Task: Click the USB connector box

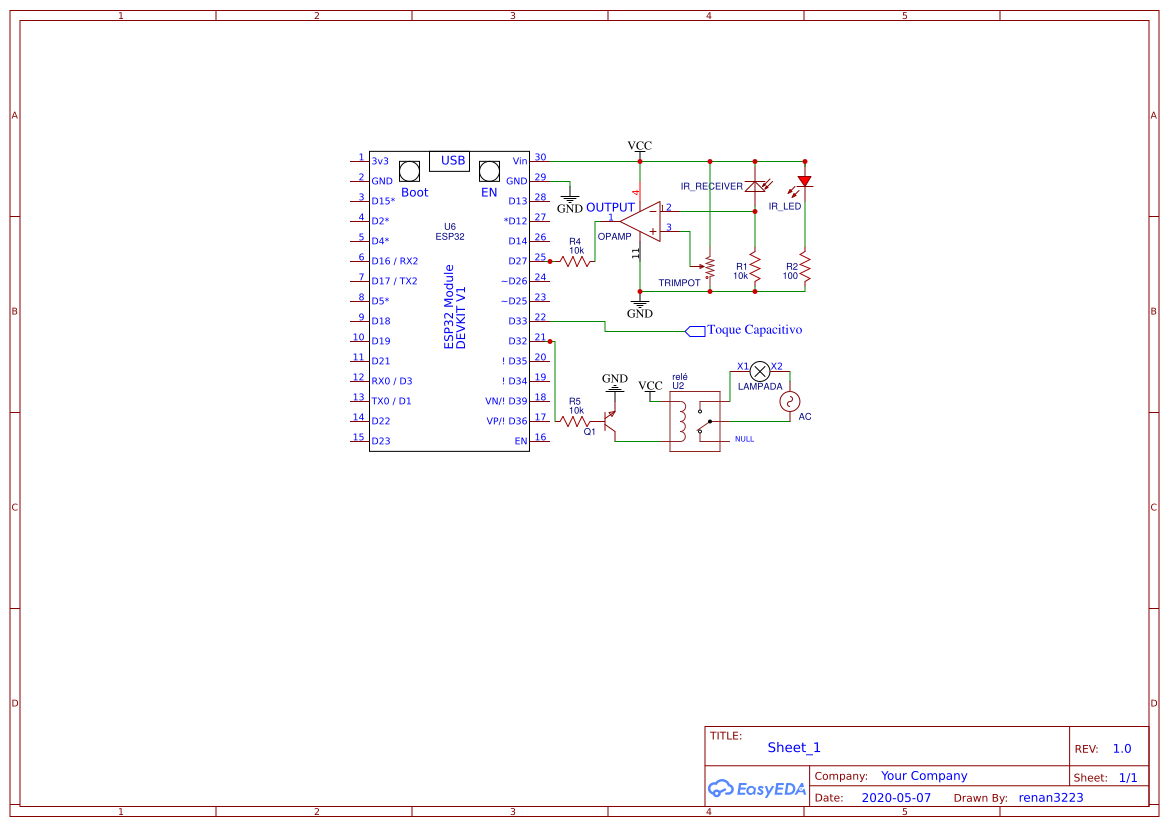Action: [x=450, y=161]
